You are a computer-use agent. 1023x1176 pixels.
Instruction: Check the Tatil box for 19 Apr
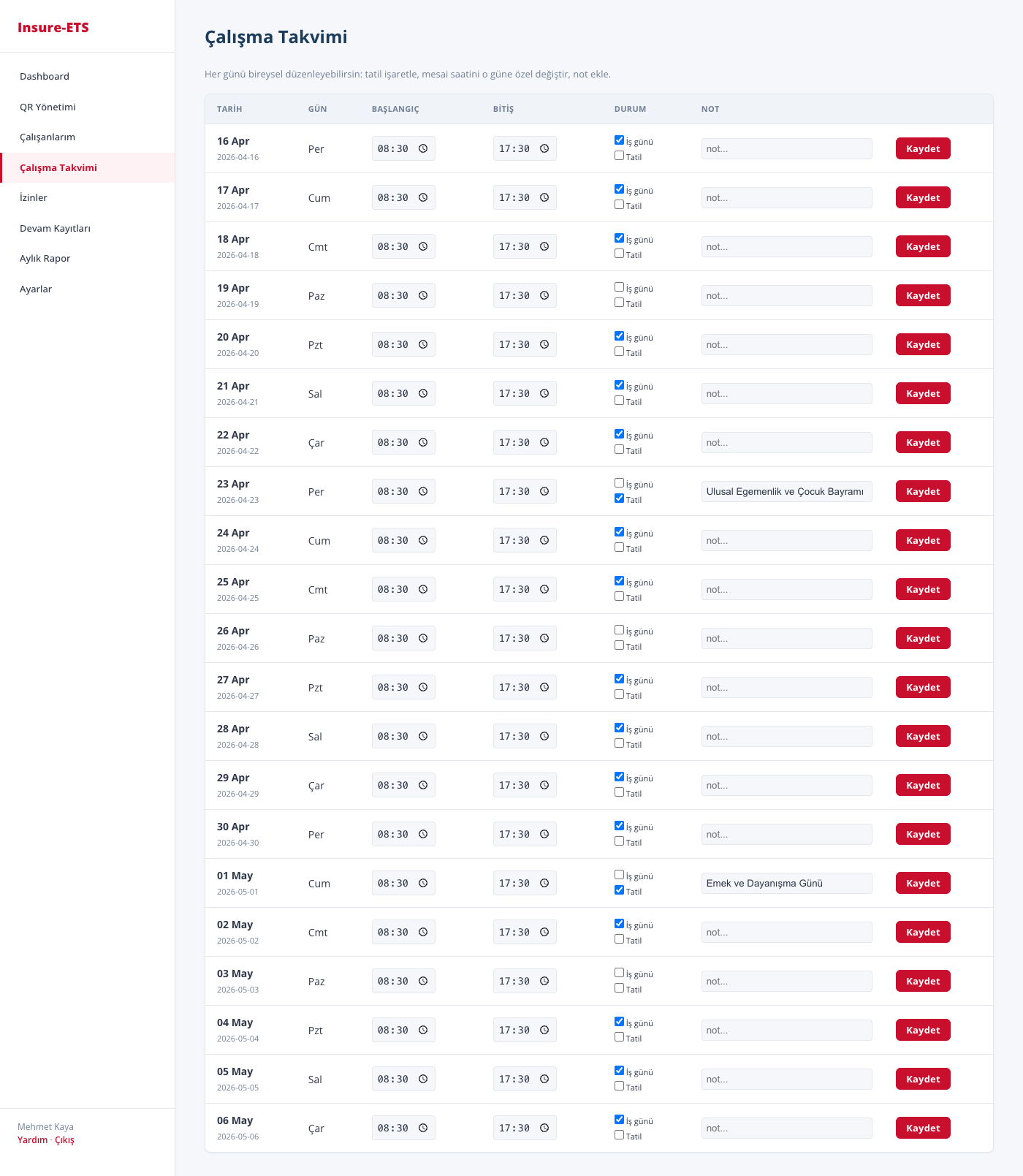[x=620, y=303]
